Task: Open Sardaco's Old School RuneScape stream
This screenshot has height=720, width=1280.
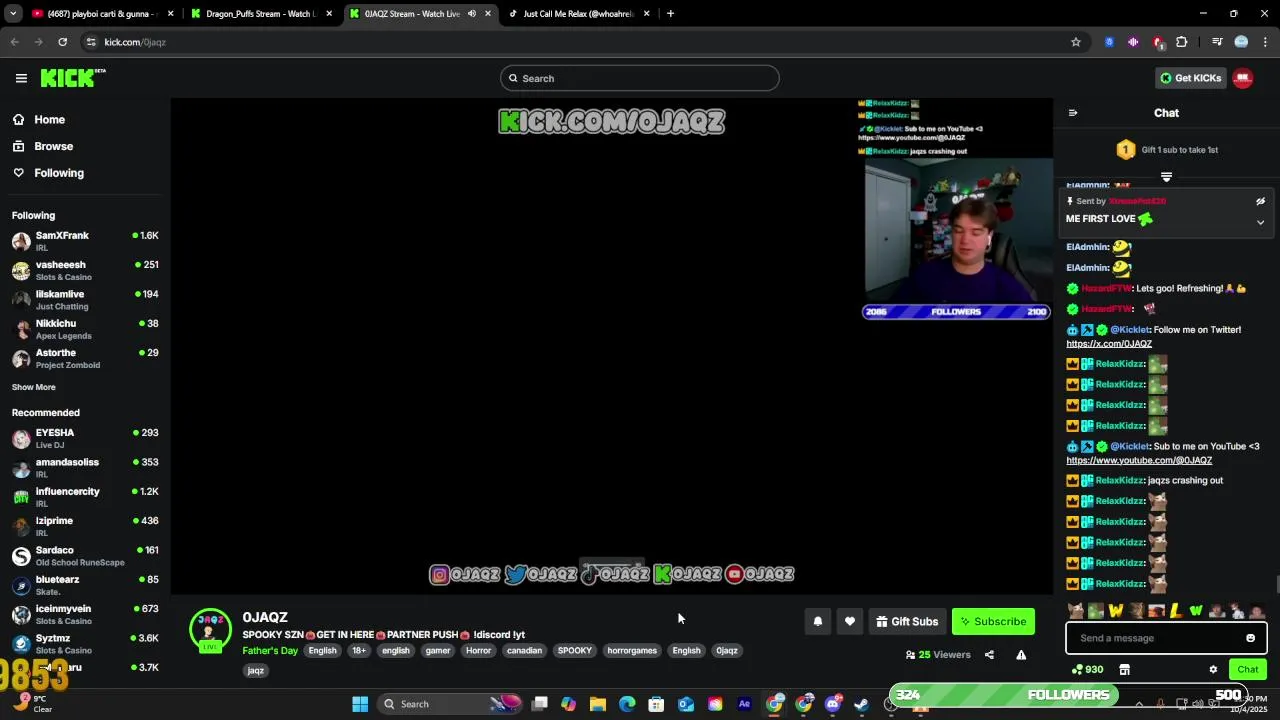Action: pyautogui.click(x=85, y=556)
